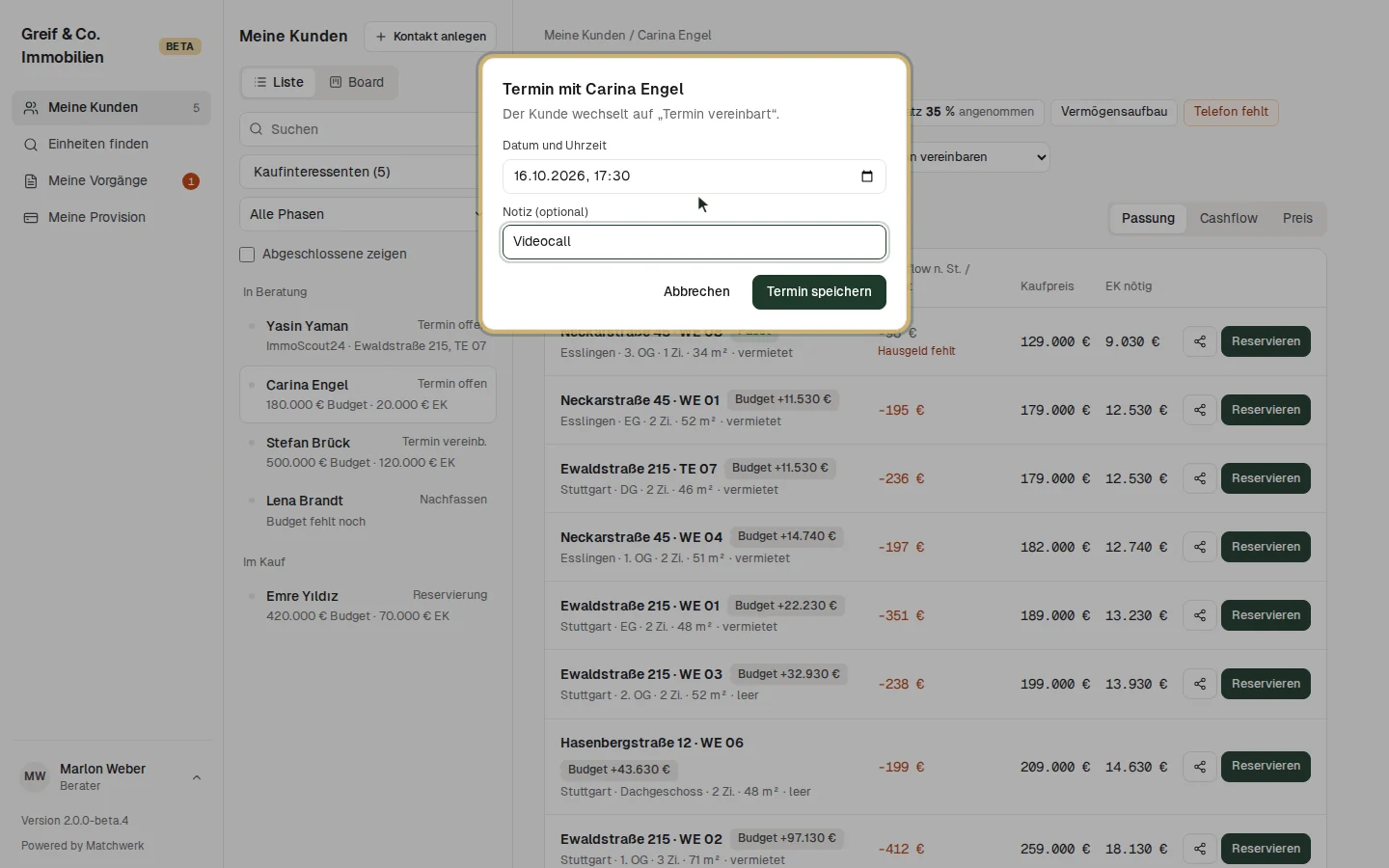Switch to Board view
The height and width of the screenshot is (868, 1389).
click(357, 83)
